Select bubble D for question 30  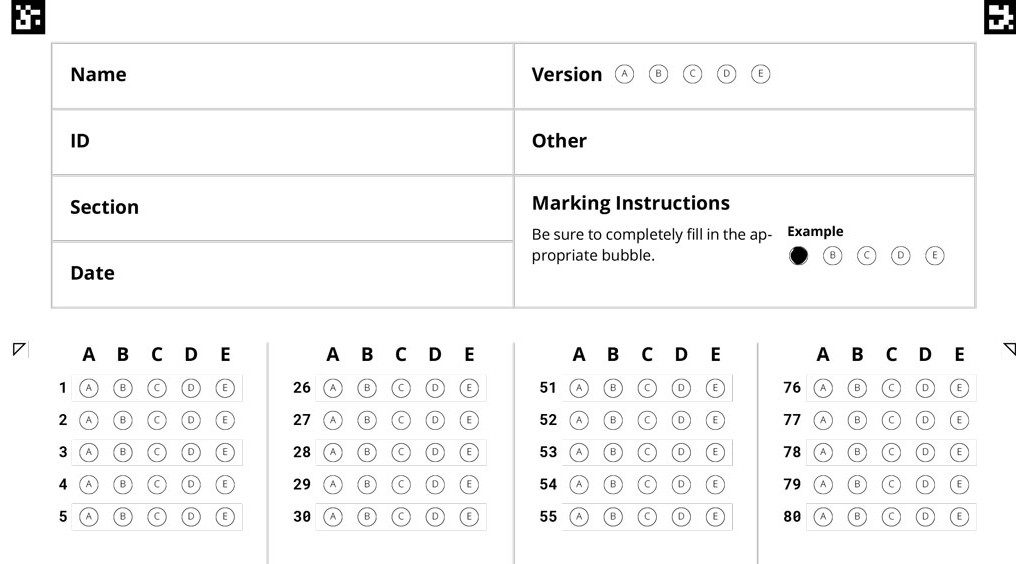pyautogui.click(x=435, y=517)
